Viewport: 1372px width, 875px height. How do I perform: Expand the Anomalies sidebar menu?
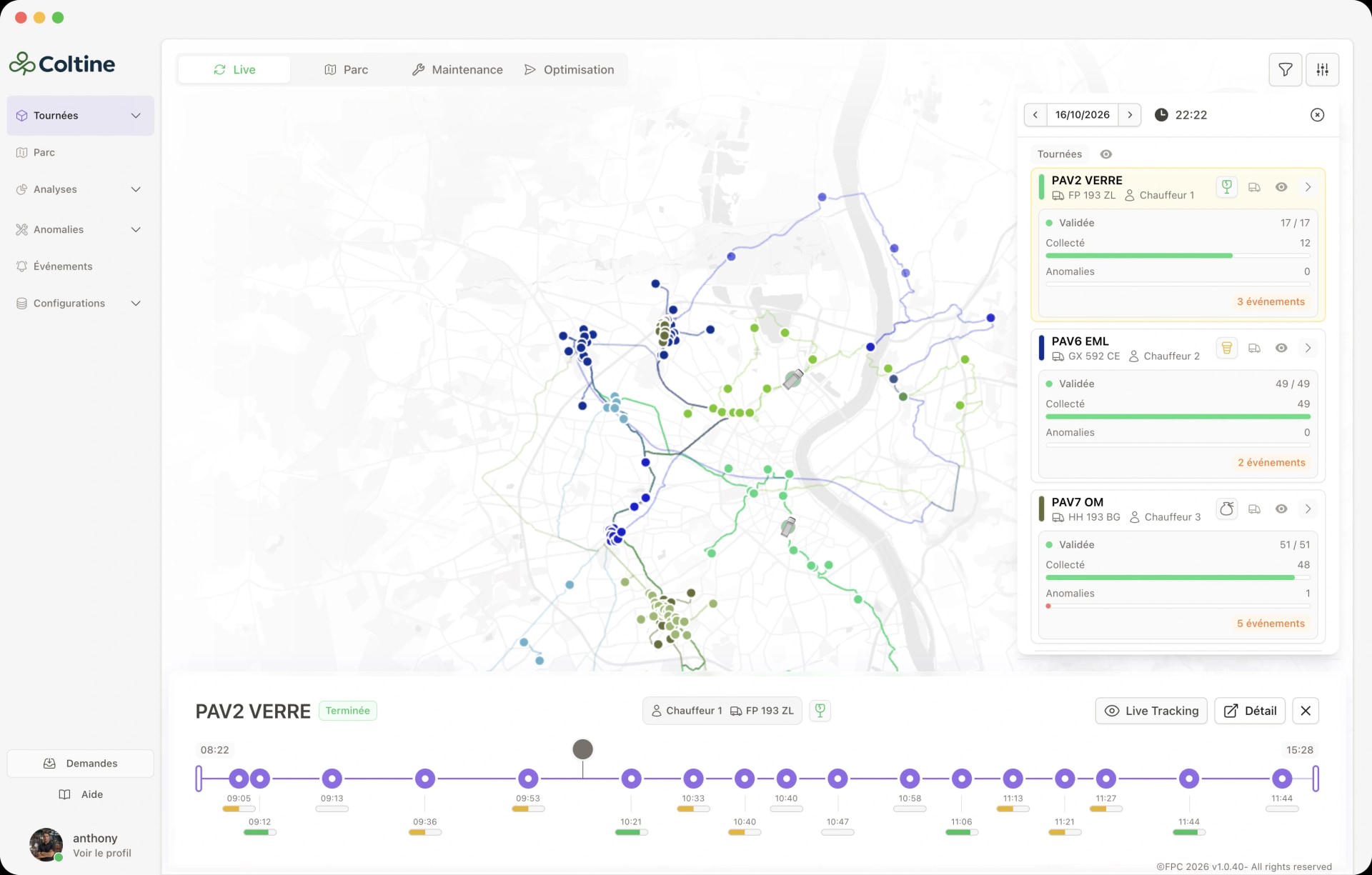pyautogui.click(x=136, y=229)
